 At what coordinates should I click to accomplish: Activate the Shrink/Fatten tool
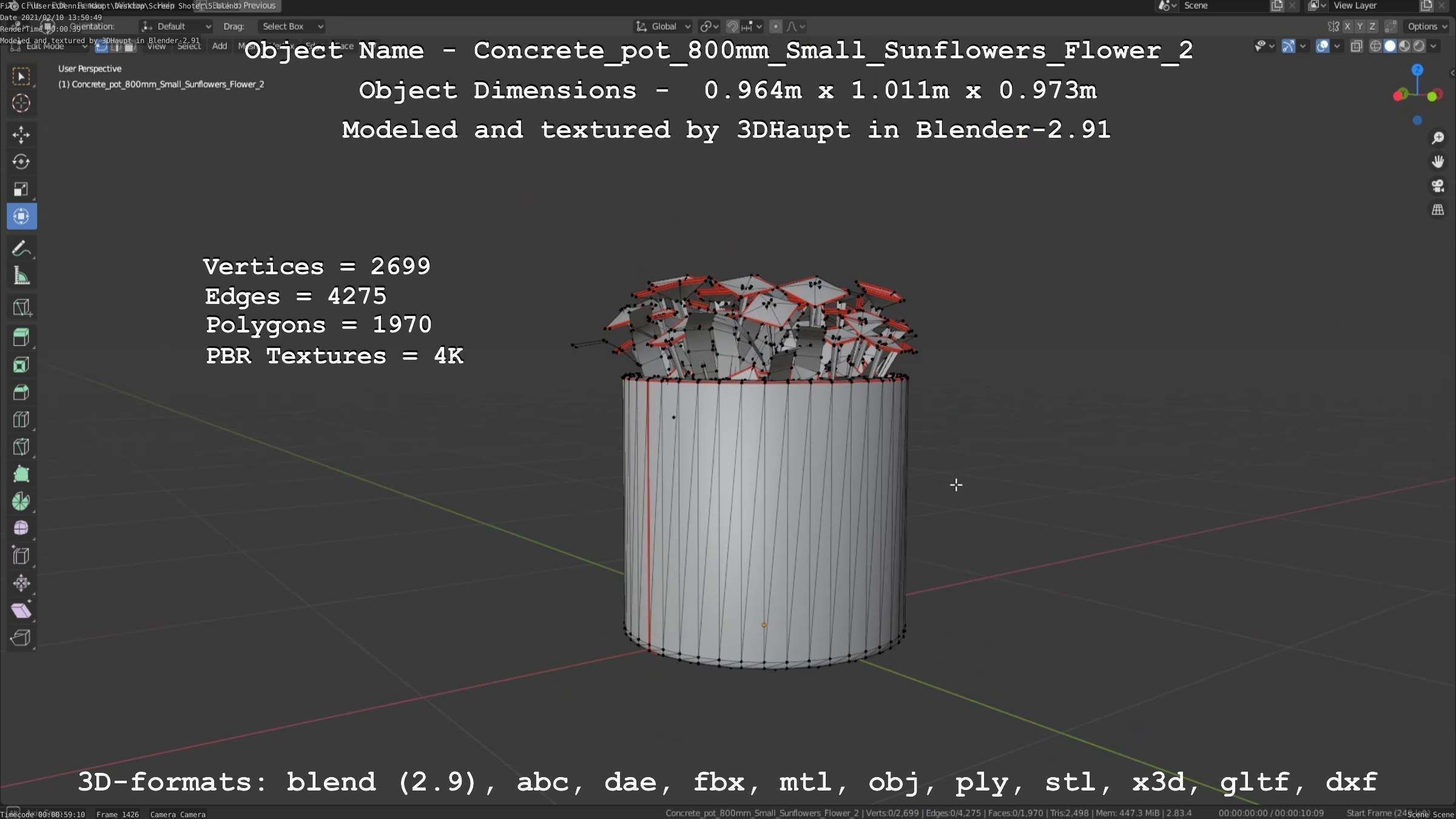pos(21,583)
